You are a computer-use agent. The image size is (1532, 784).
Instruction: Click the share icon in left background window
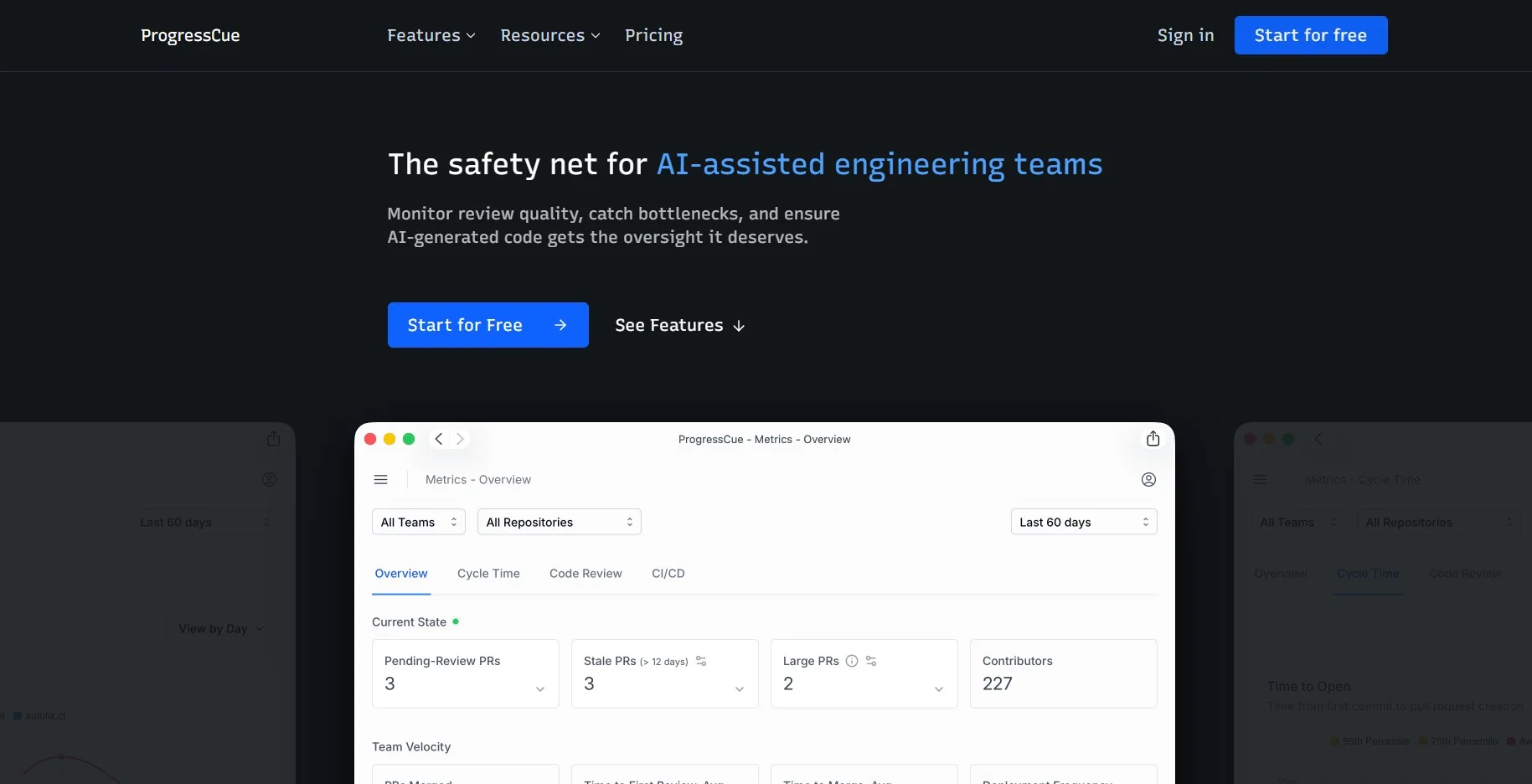[274, 439]
